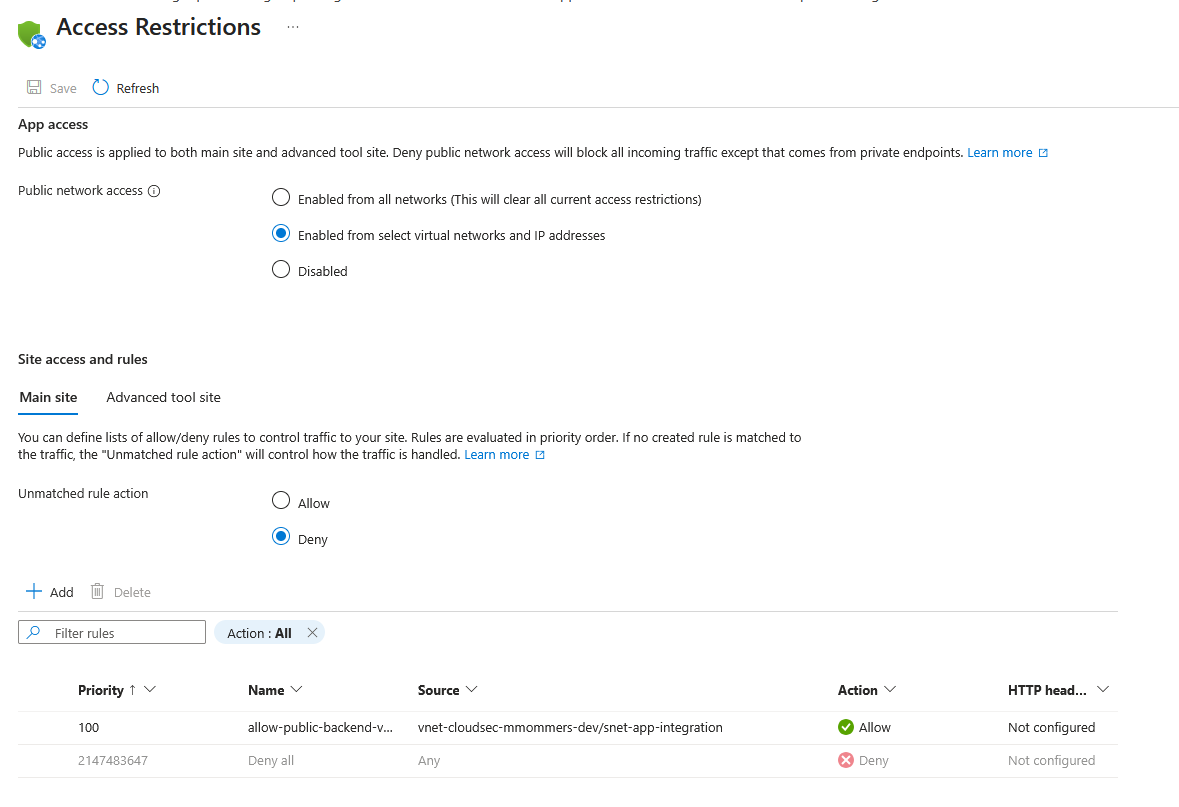
Task: Click the red Deny cross icon
Action: pos(846,760)
